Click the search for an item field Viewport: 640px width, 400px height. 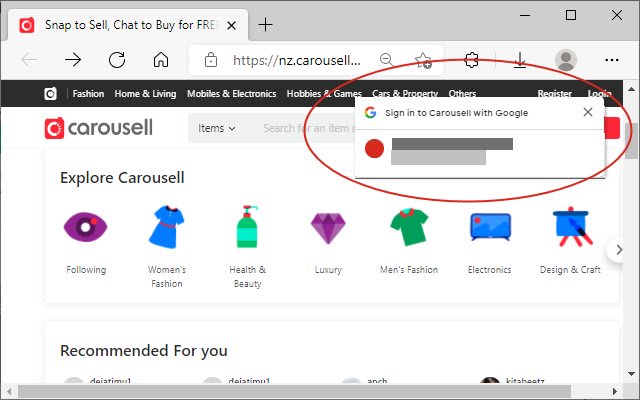pyautogui.click(x=308, y=128)
